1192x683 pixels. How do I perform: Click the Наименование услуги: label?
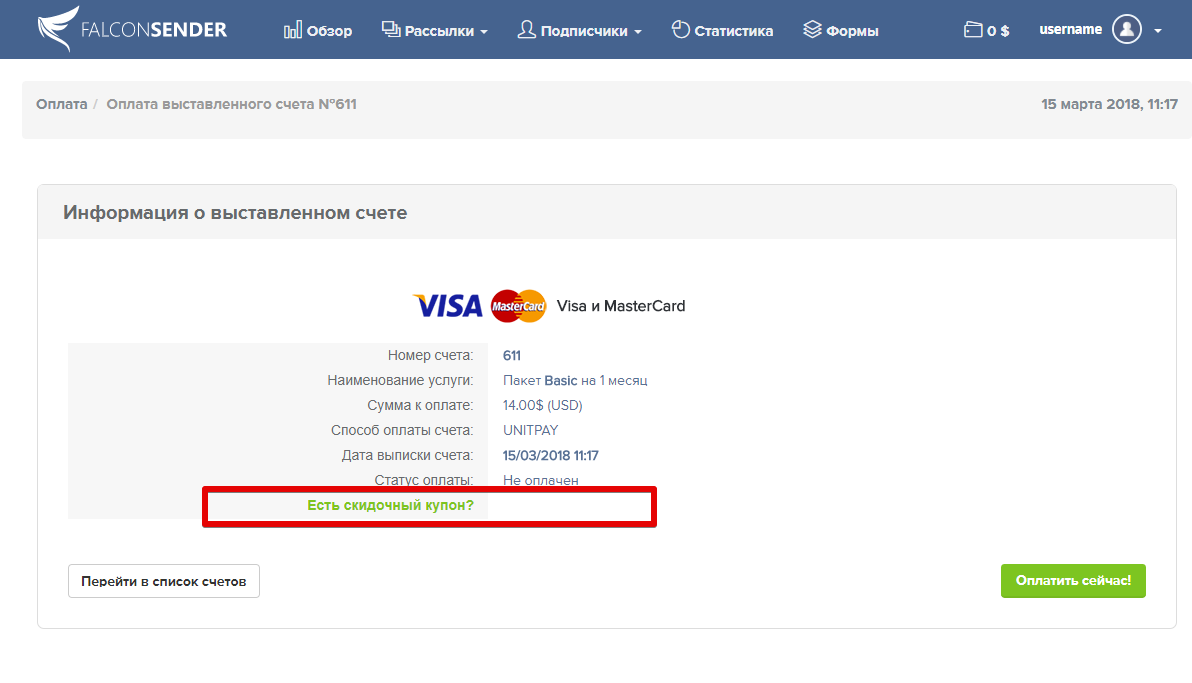(400, 380)
